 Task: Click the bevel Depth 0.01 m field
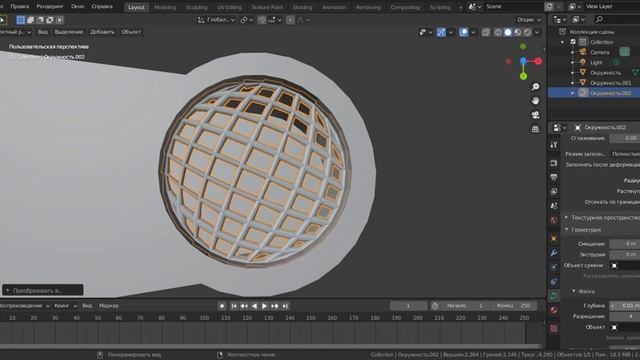click(624, 306)
